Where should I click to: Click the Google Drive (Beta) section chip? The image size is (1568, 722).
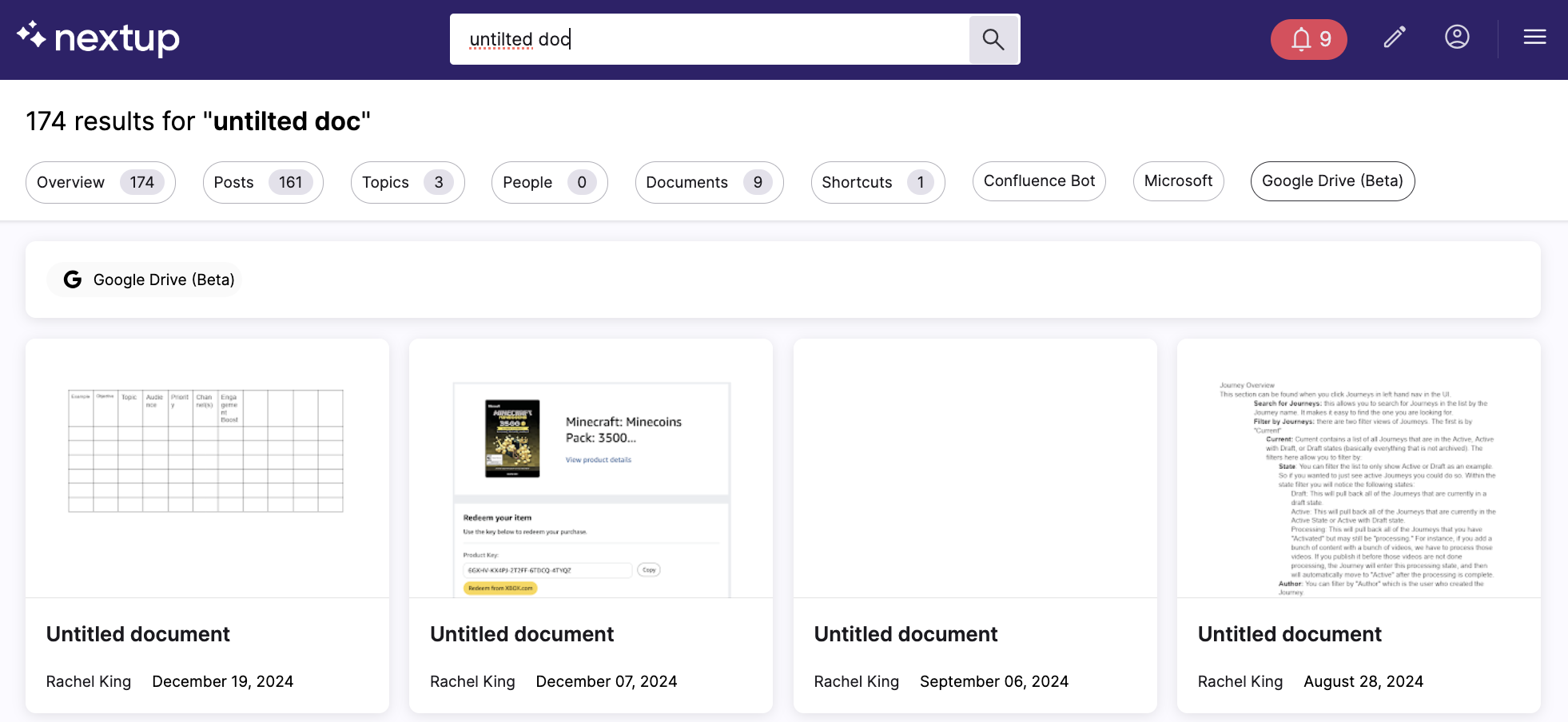tap(145, 280)
